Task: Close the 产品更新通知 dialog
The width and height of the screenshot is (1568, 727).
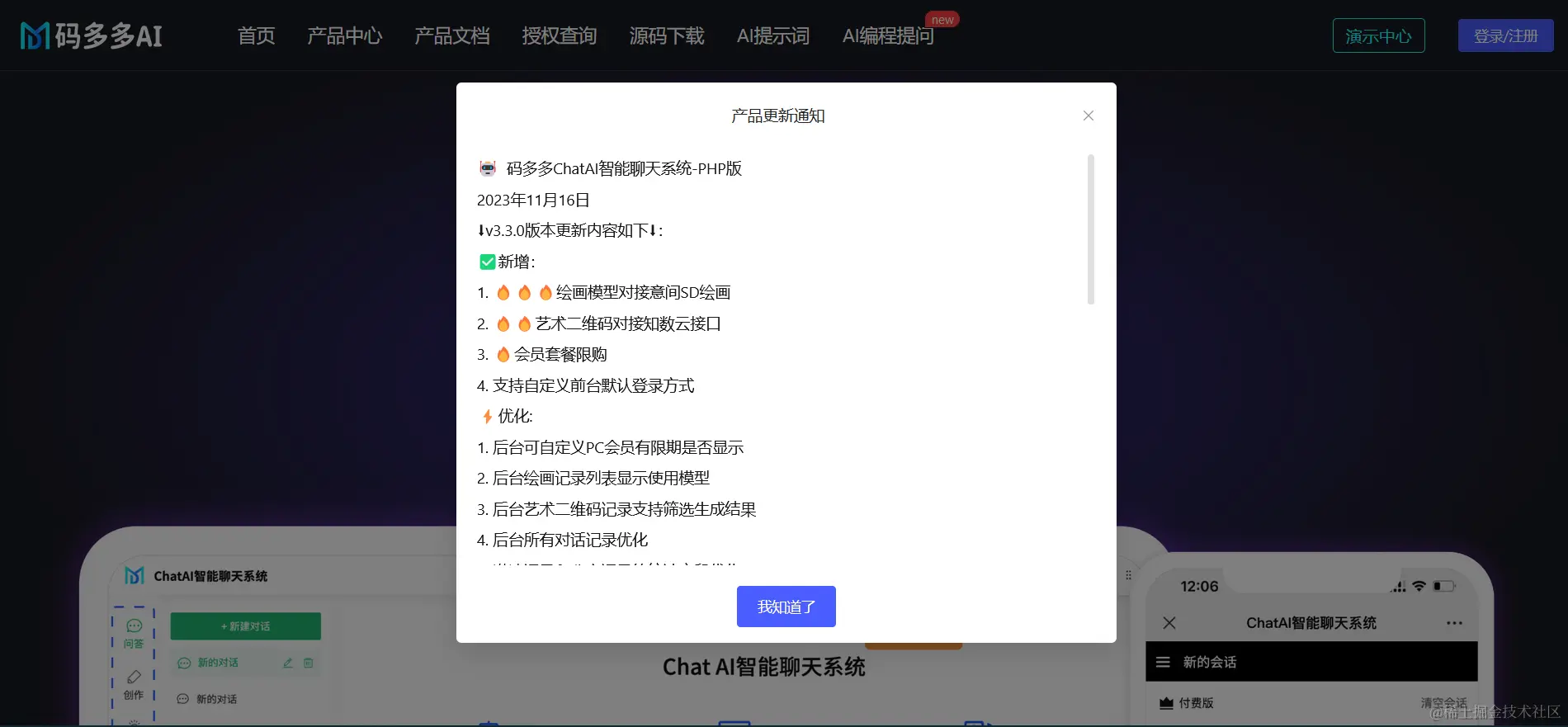Action: click(1089, 116)
